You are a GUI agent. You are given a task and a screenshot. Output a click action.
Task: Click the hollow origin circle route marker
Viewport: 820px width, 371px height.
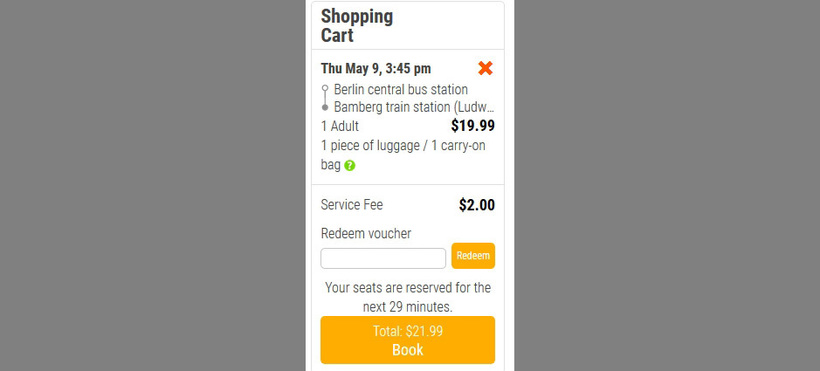pyautogui.click(x=325, y=88)
